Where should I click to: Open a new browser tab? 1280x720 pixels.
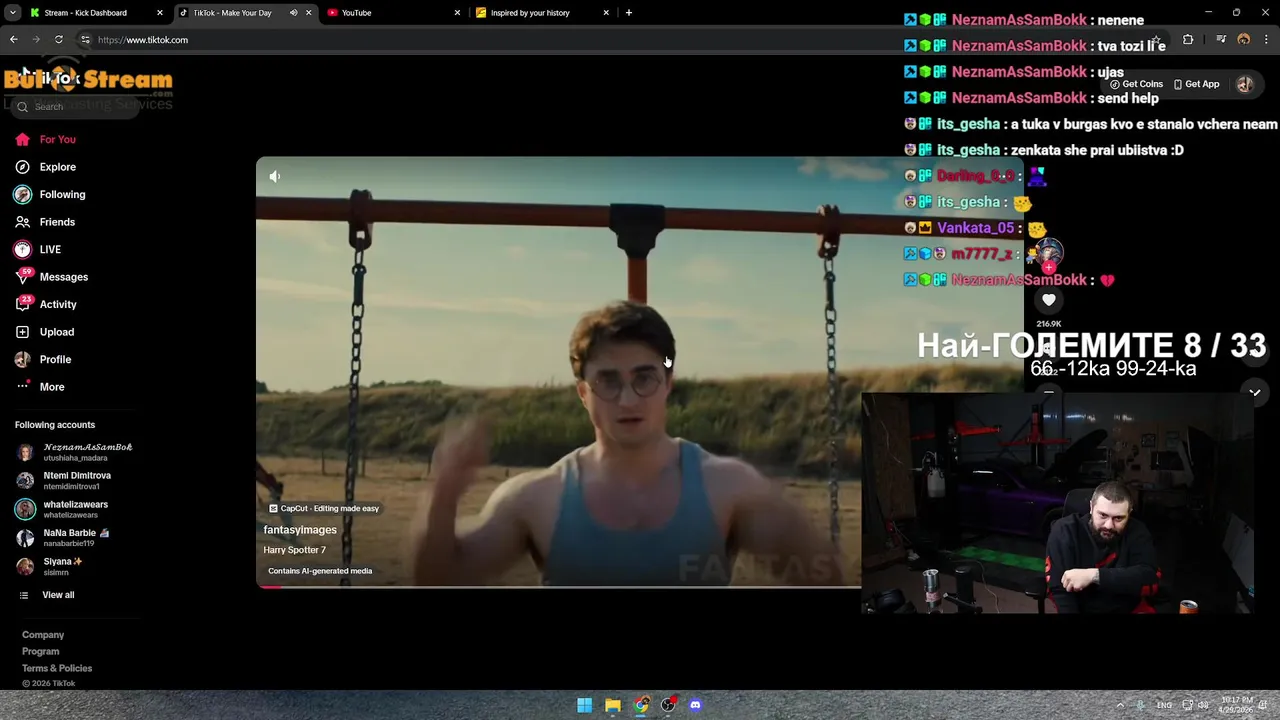pos(628,13)
